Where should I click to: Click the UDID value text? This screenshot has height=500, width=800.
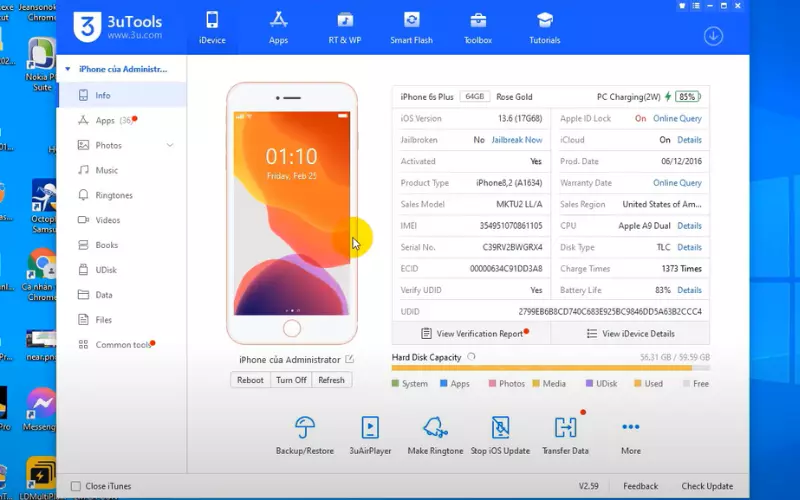pyautogui.click(x=610, y=311)
